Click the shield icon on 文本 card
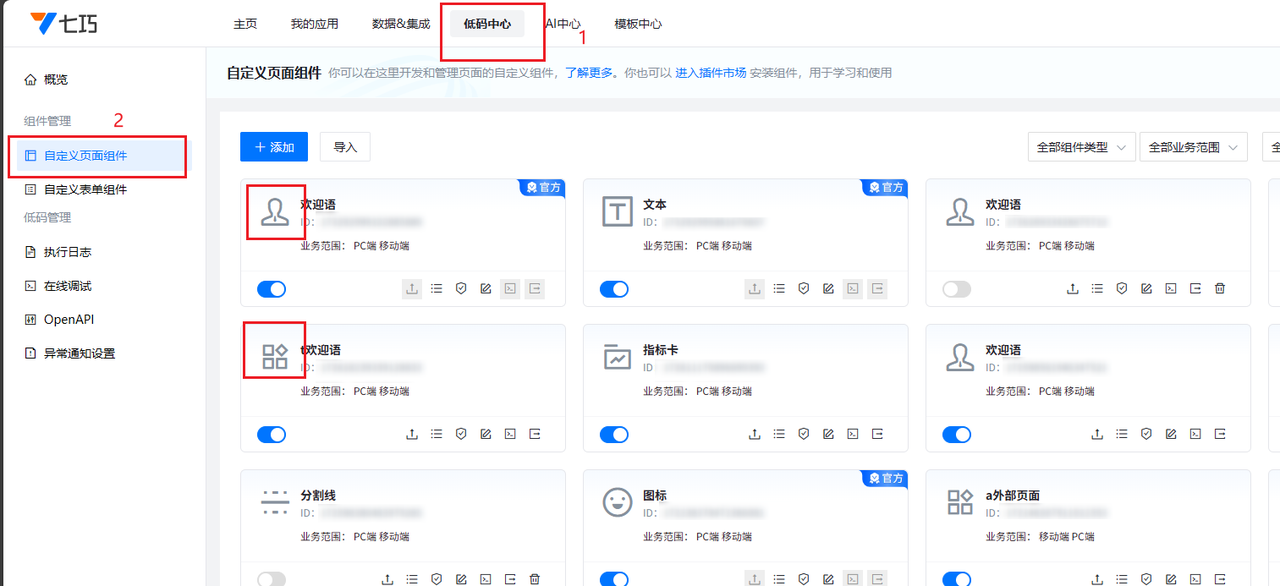The width and height of the screenshot is (1280, 586). pyautogui.click(x=803, y=289)
